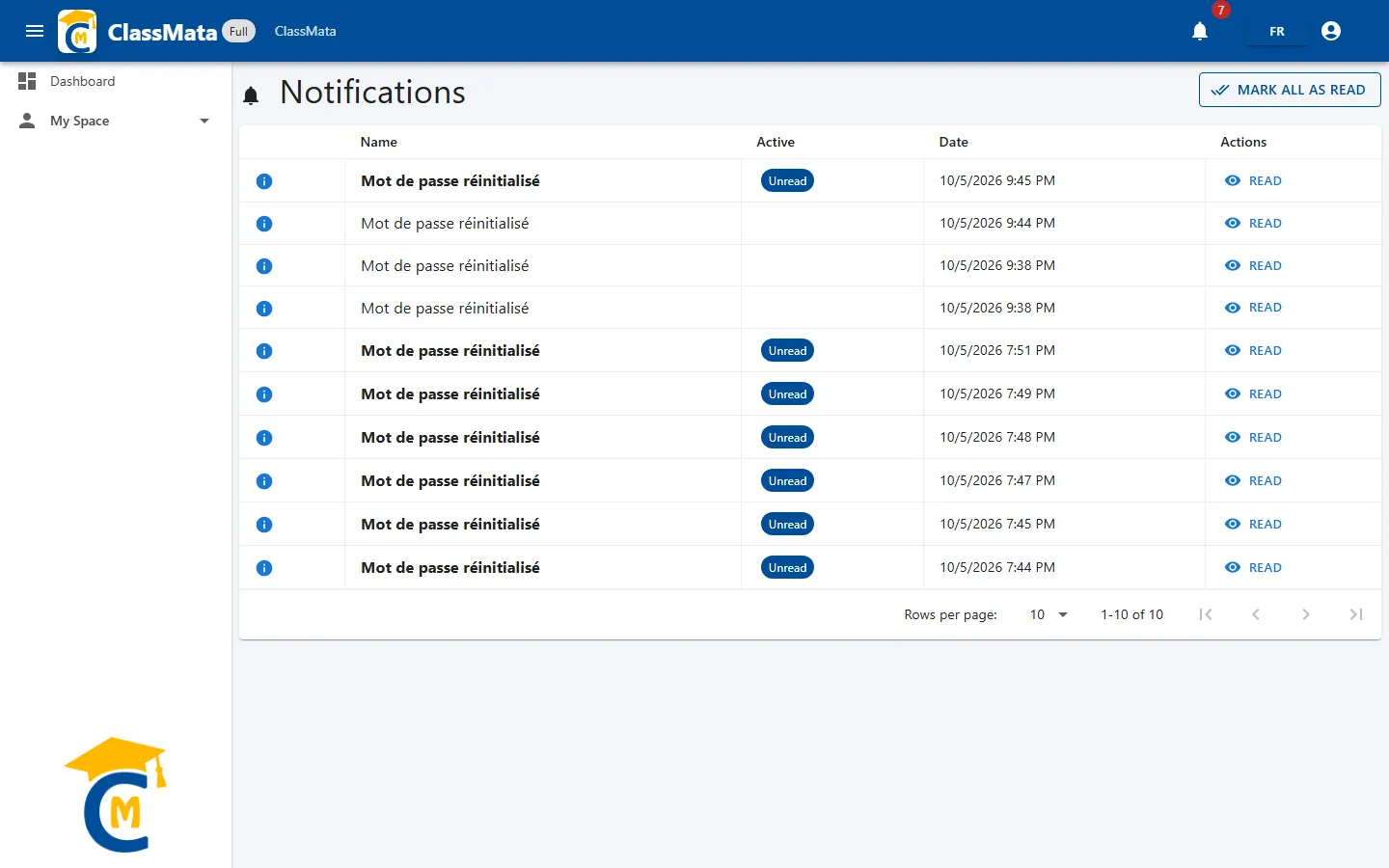This screenshot has height=868, width=1389.
Task: Click the ClassMata logo in the header
Action: pyautogui.click(x=77, y=31)
